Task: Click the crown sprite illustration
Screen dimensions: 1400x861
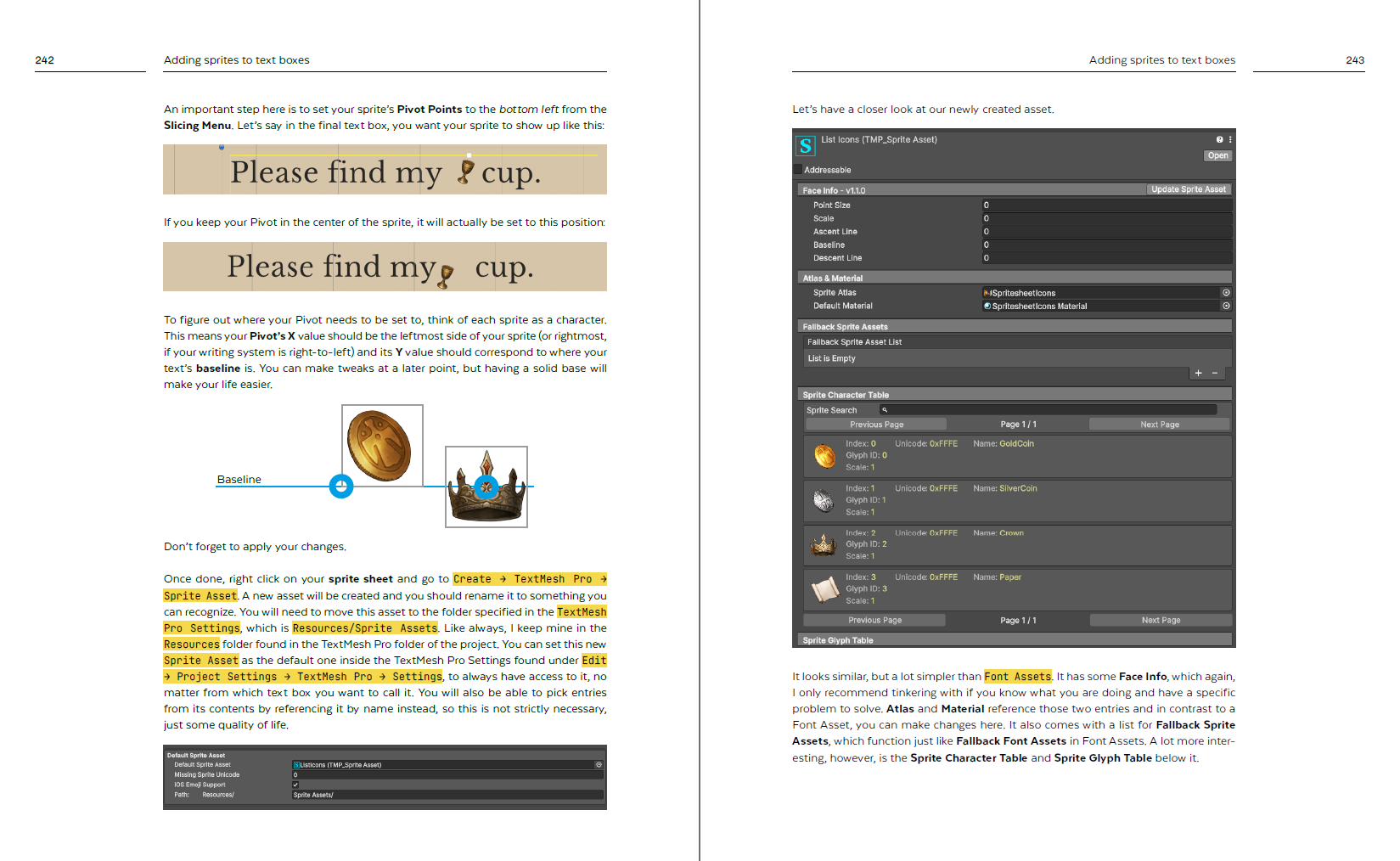Action: 486,488
